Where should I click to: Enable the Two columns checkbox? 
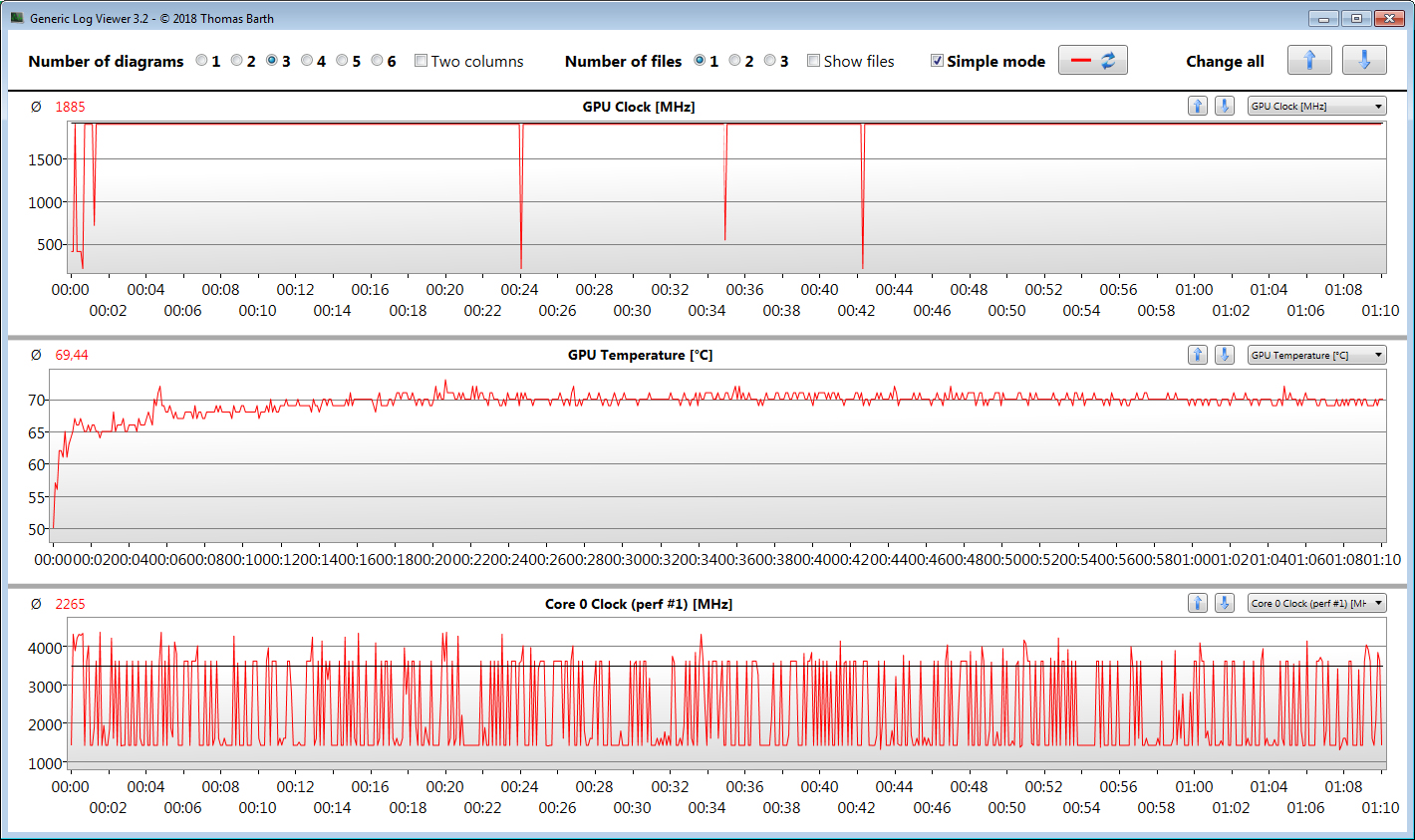(x=422, y=61)
